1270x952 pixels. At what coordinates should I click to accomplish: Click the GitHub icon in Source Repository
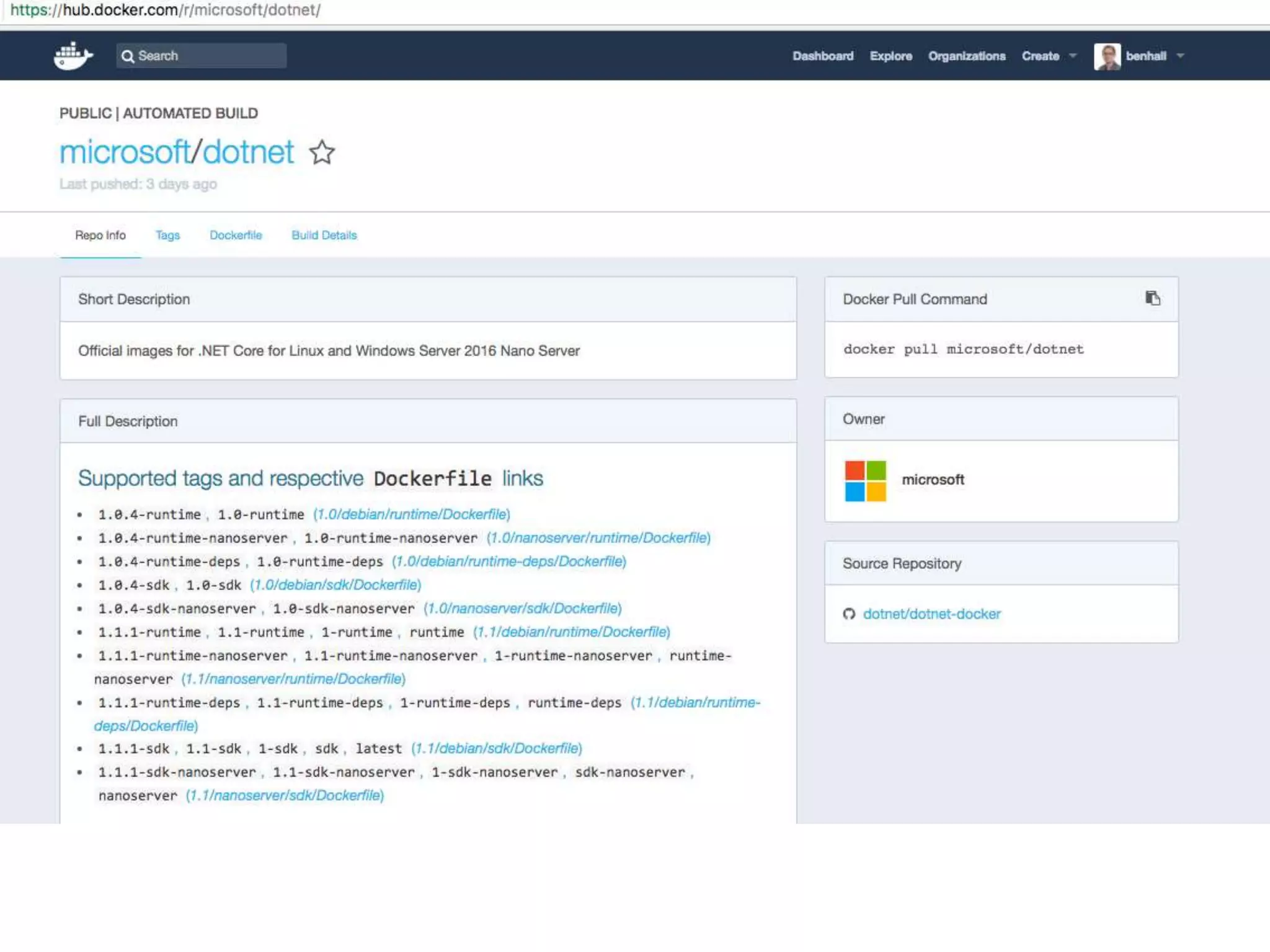pyautogui.click(x=849, y=614)
